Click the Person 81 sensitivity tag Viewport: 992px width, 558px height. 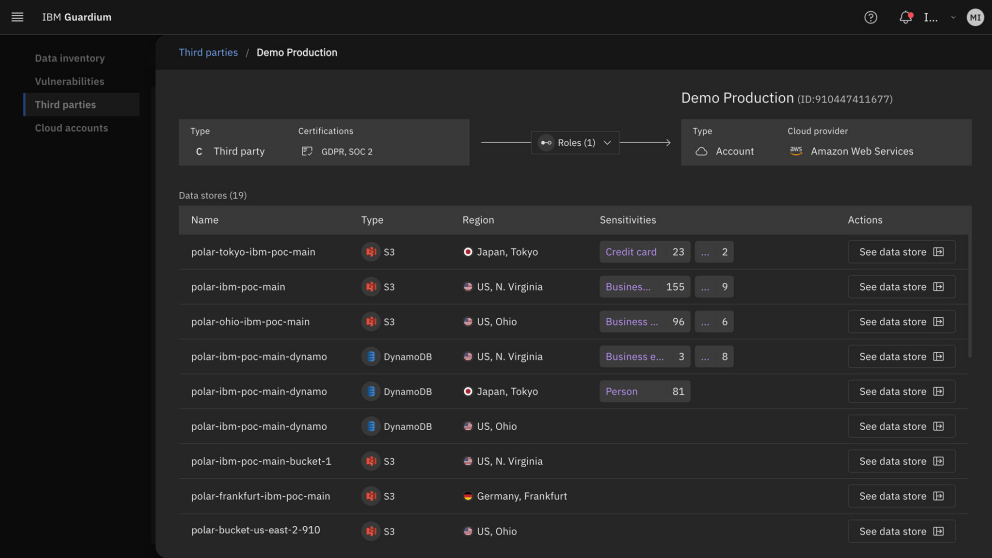pyautogui.click(x=645, y=392)
